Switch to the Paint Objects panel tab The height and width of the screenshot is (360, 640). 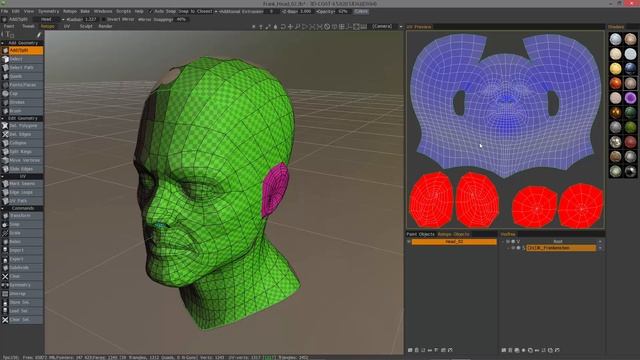tap(420, 234)
